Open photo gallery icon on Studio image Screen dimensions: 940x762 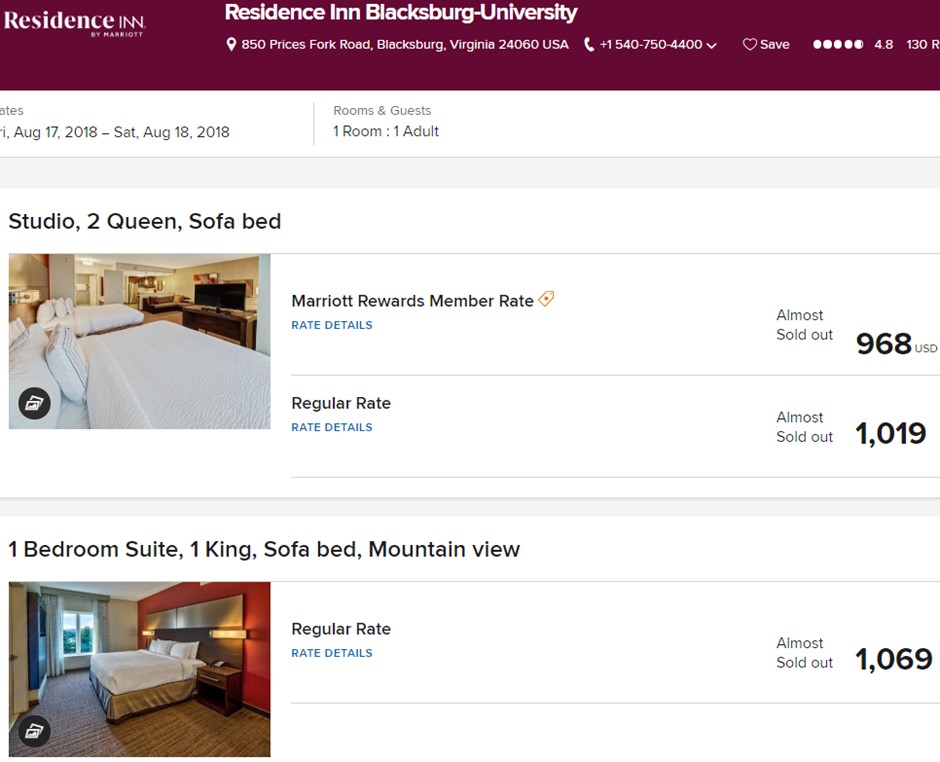click(x=35, y=403)
